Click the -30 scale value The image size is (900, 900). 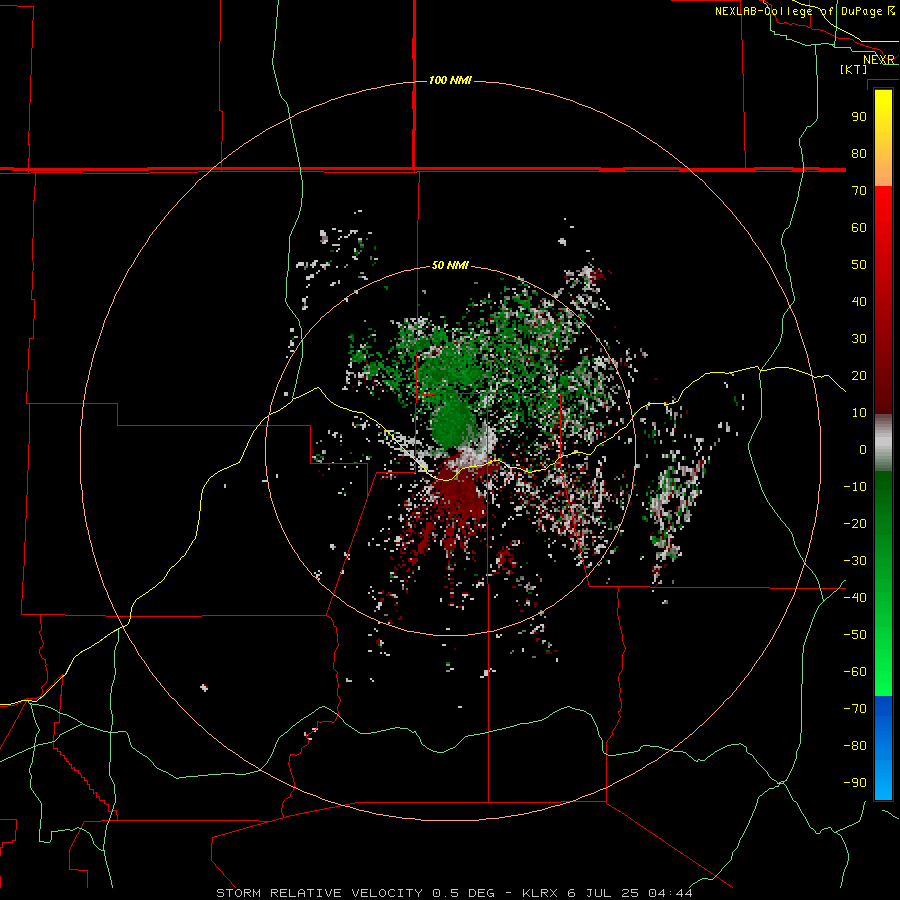(x=855, y=561)
